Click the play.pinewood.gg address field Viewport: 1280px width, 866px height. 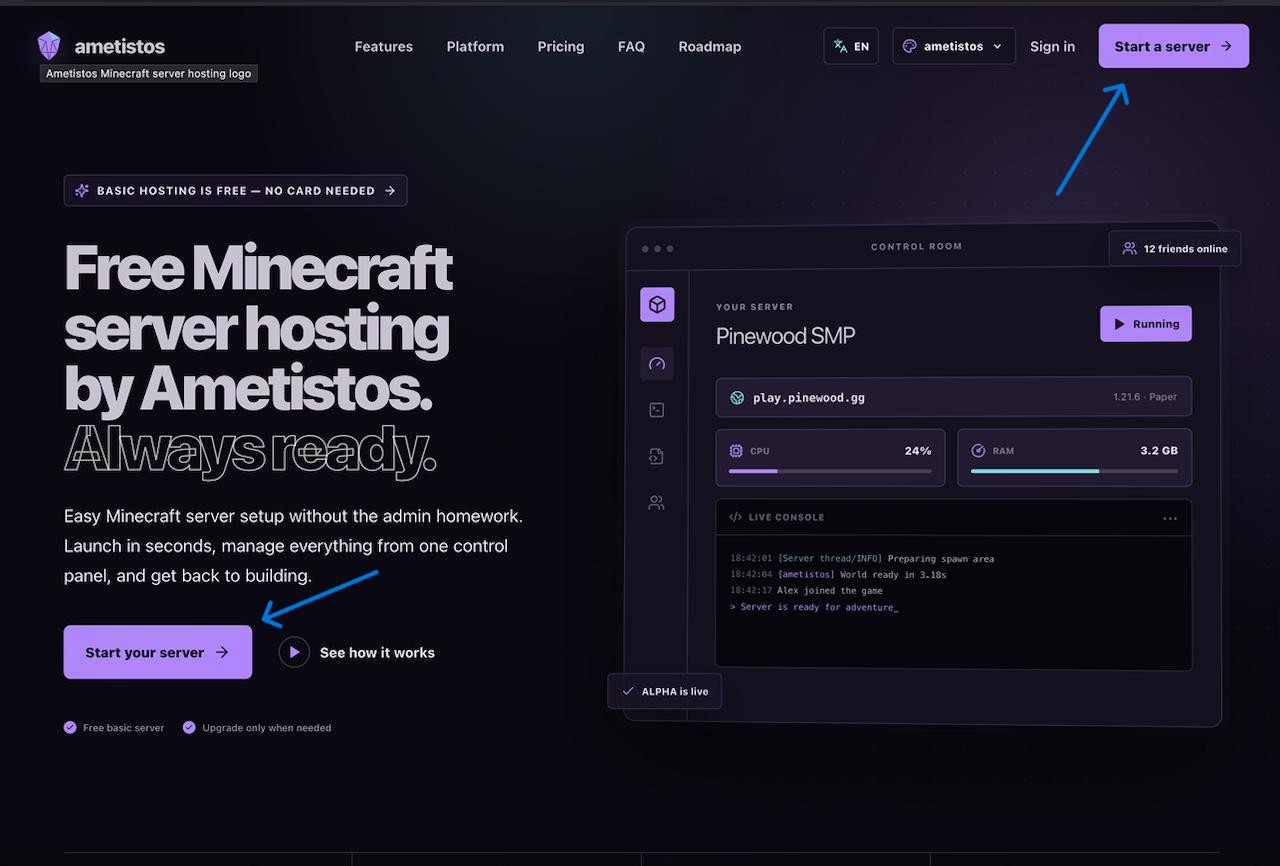click(954, 397)
